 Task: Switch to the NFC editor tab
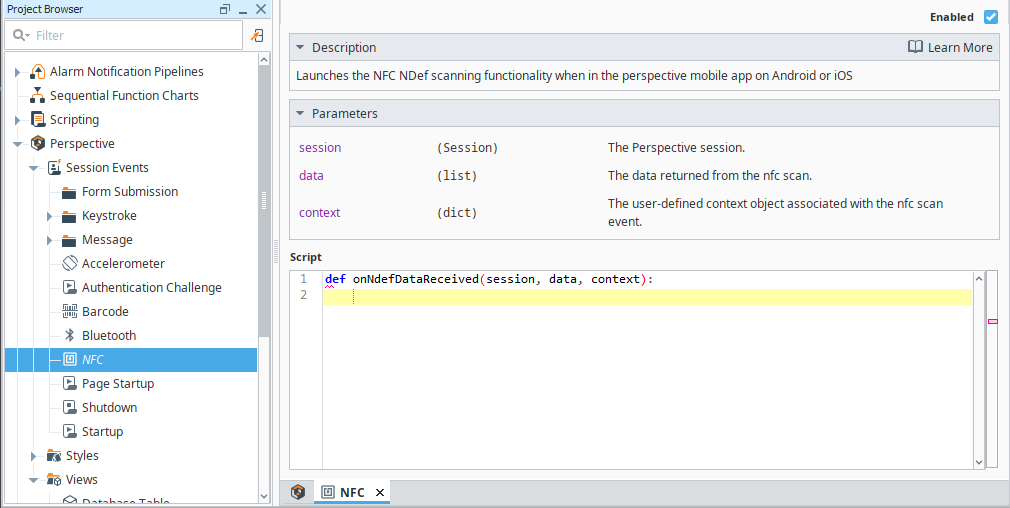pos(352,493)
